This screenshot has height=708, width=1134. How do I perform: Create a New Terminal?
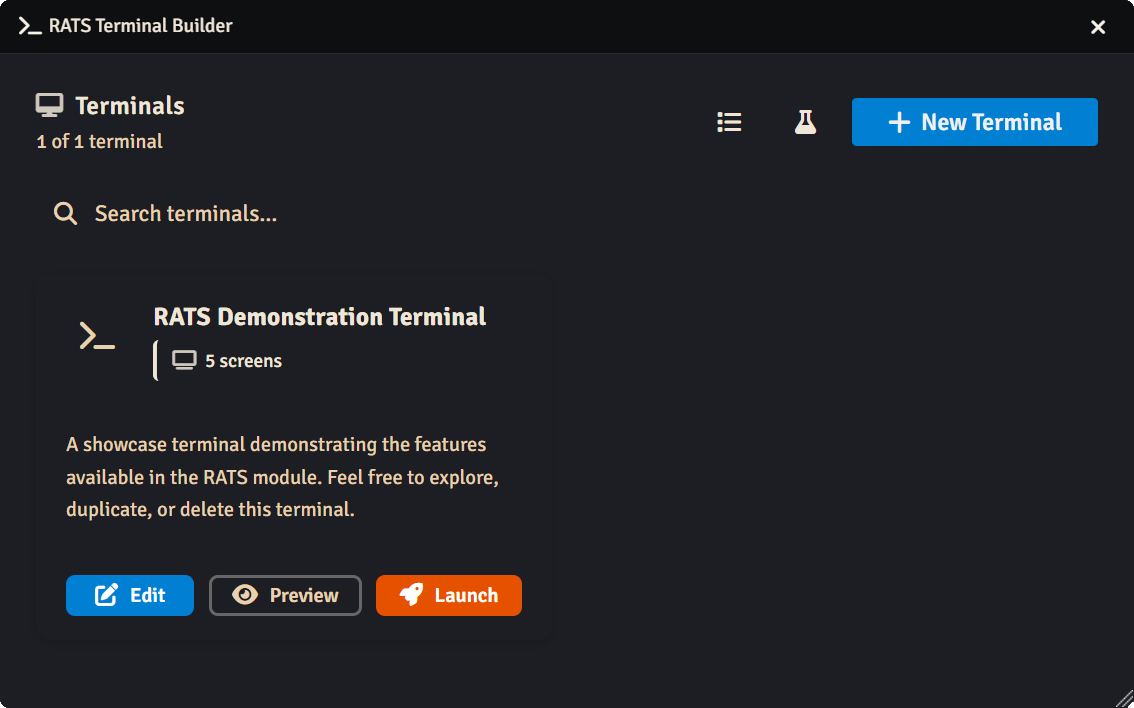974,122
